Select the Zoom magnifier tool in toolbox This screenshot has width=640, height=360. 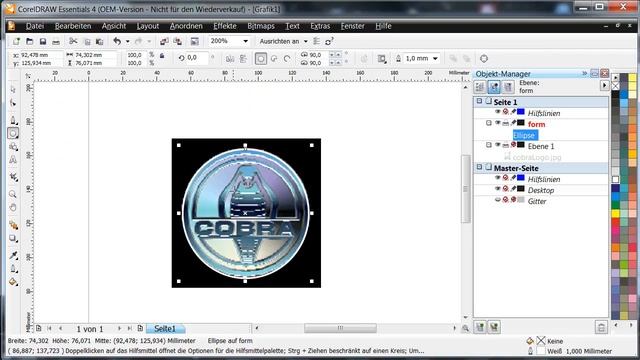click(x=13, y=194)
